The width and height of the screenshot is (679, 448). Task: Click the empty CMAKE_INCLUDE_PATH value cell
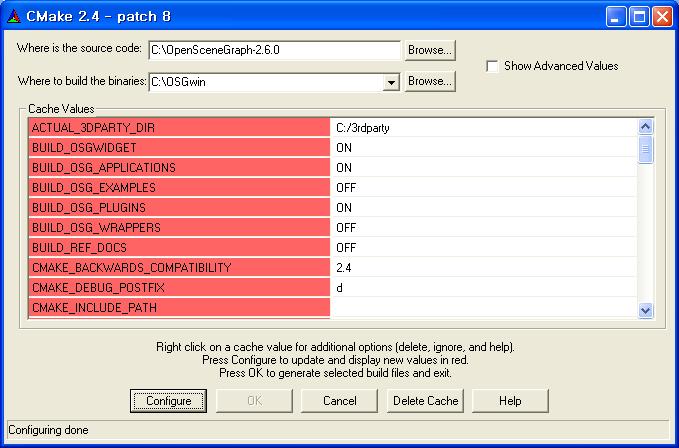484,307
